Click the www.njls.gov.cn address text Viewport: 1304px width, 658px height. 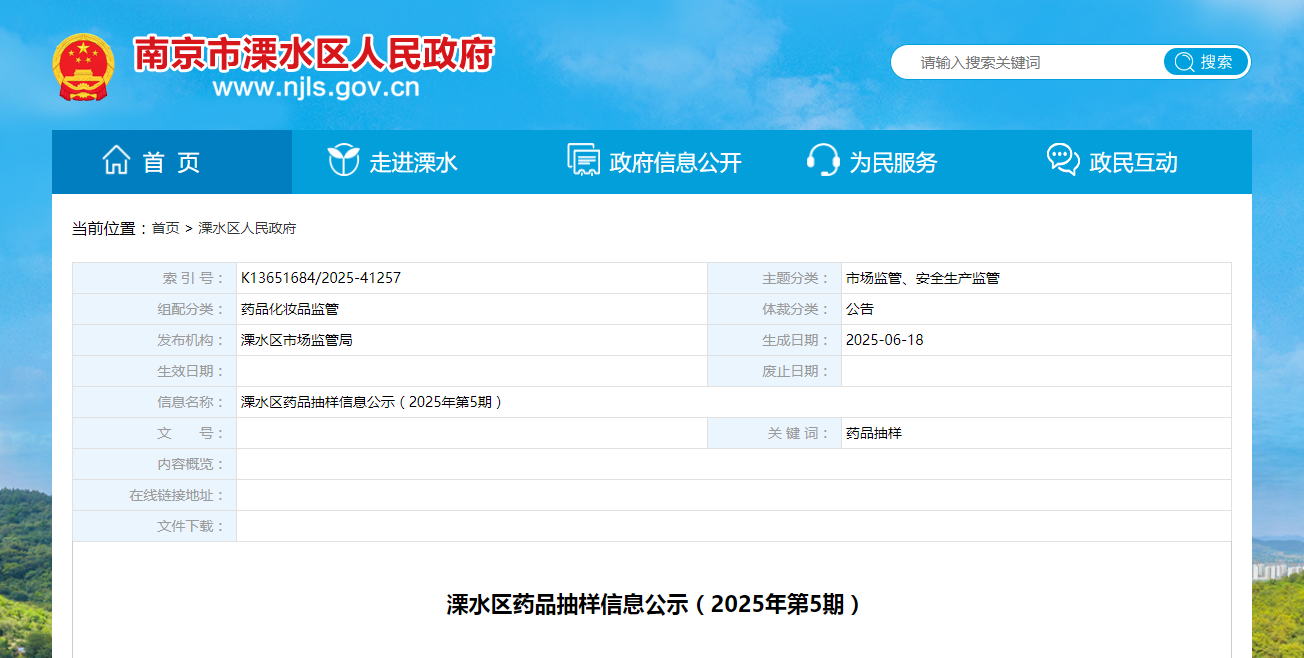[315, 88]
